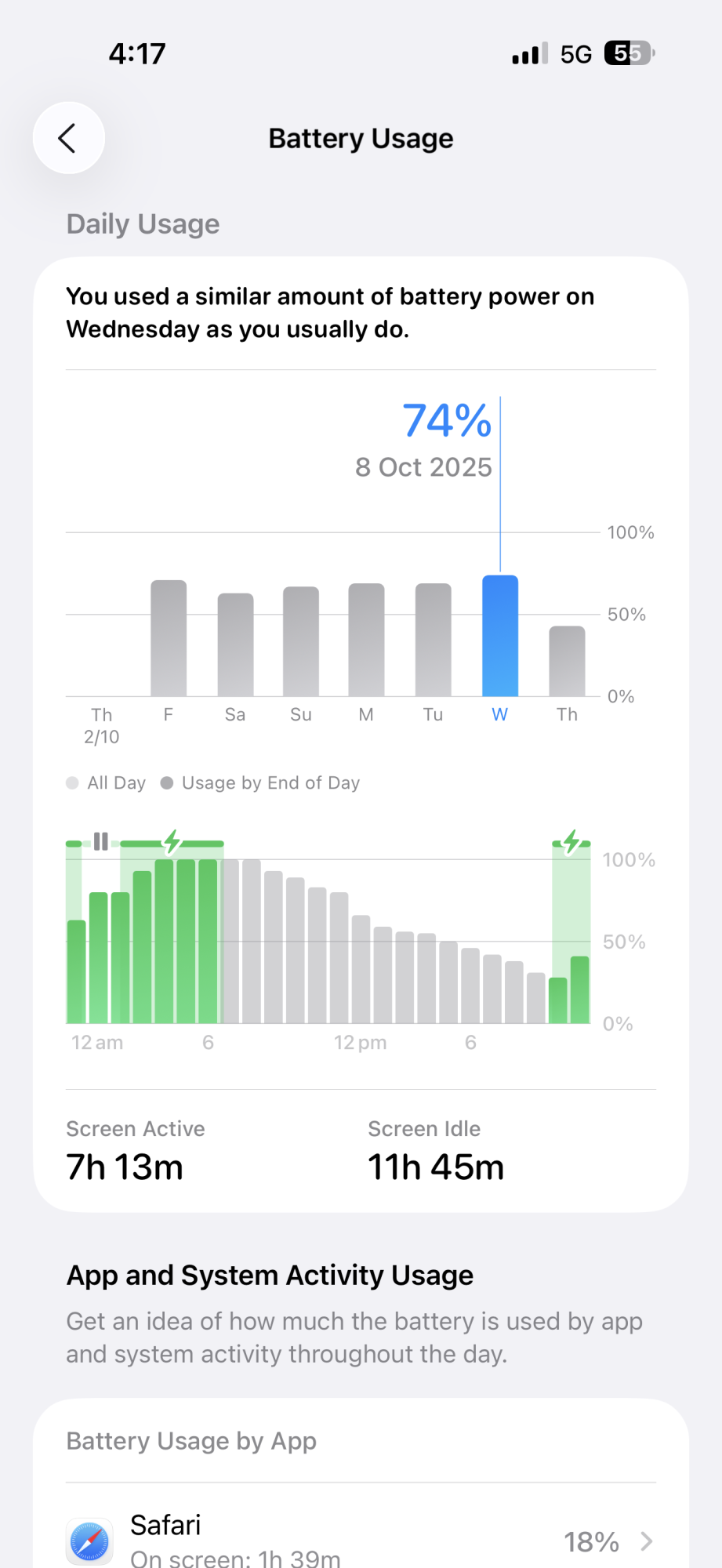722x1568 pixels.
Task: Tap the evening charging bolt icon
Action: click(571, 842)
